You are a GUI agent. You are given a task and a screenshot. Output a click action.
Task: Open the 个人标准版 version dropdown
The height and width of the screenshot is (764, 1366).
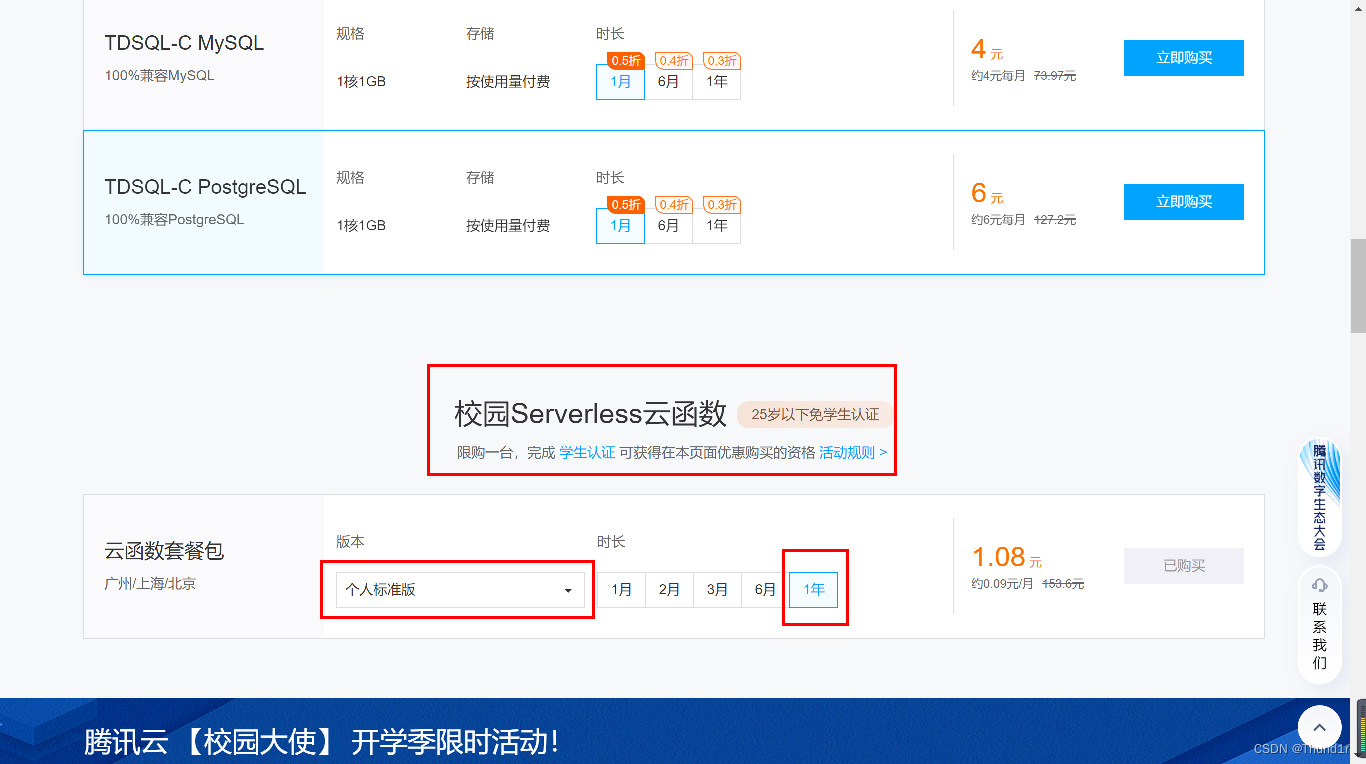click(460, 590)
